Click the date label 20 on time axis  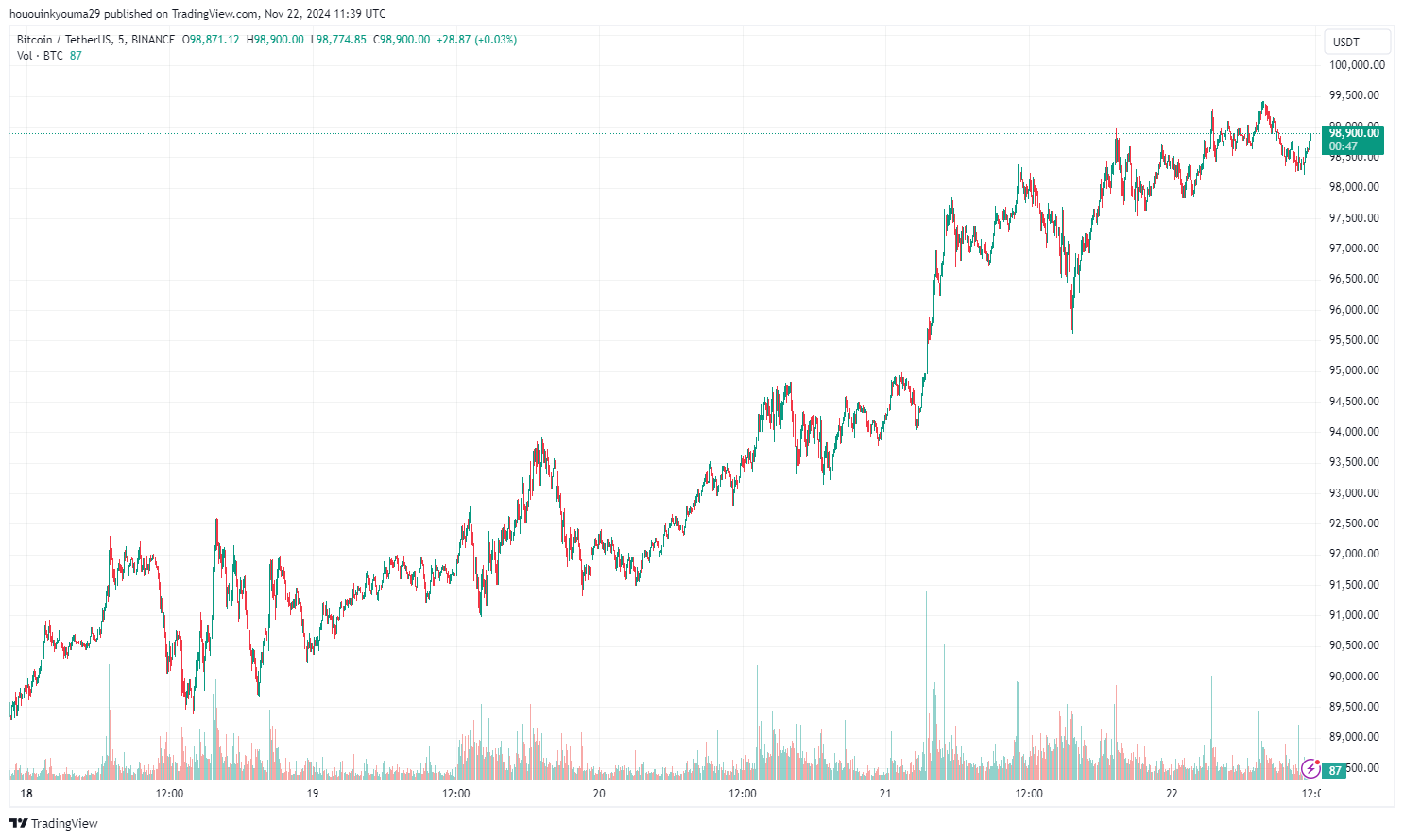(x=599, y=794)
